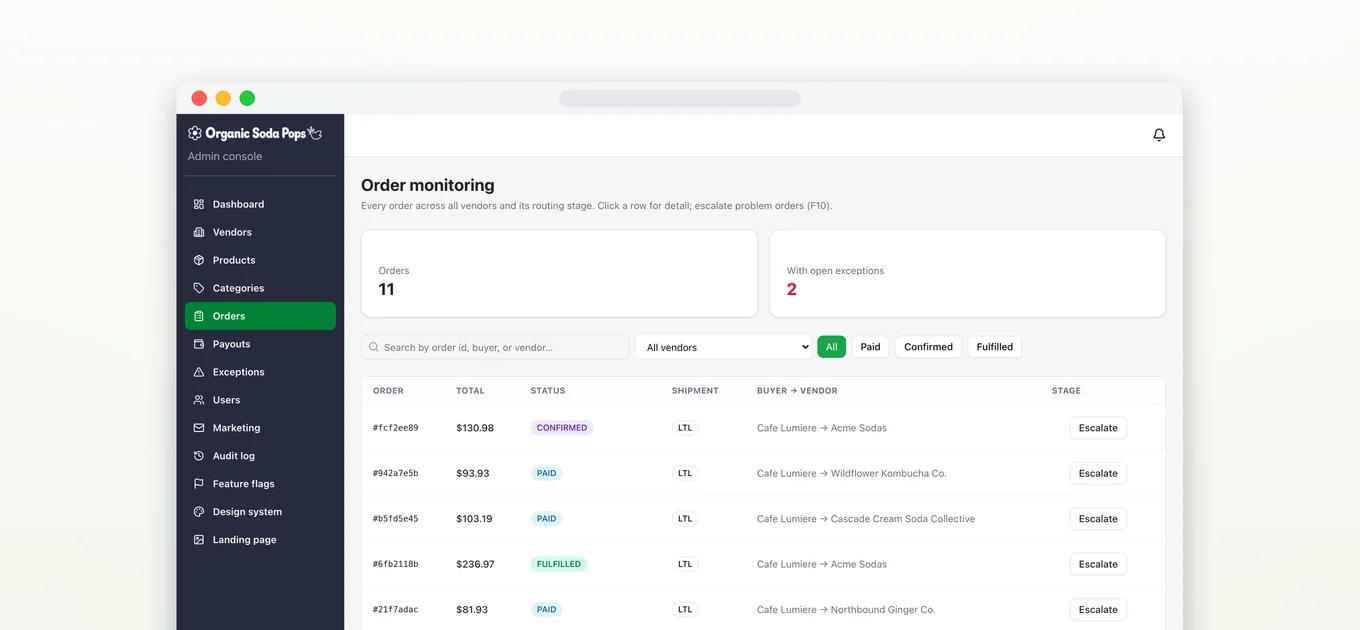Viewport: 1360px width, 630px height.
Task: Click the yellow minimize window button
Action: click(223, 98)
